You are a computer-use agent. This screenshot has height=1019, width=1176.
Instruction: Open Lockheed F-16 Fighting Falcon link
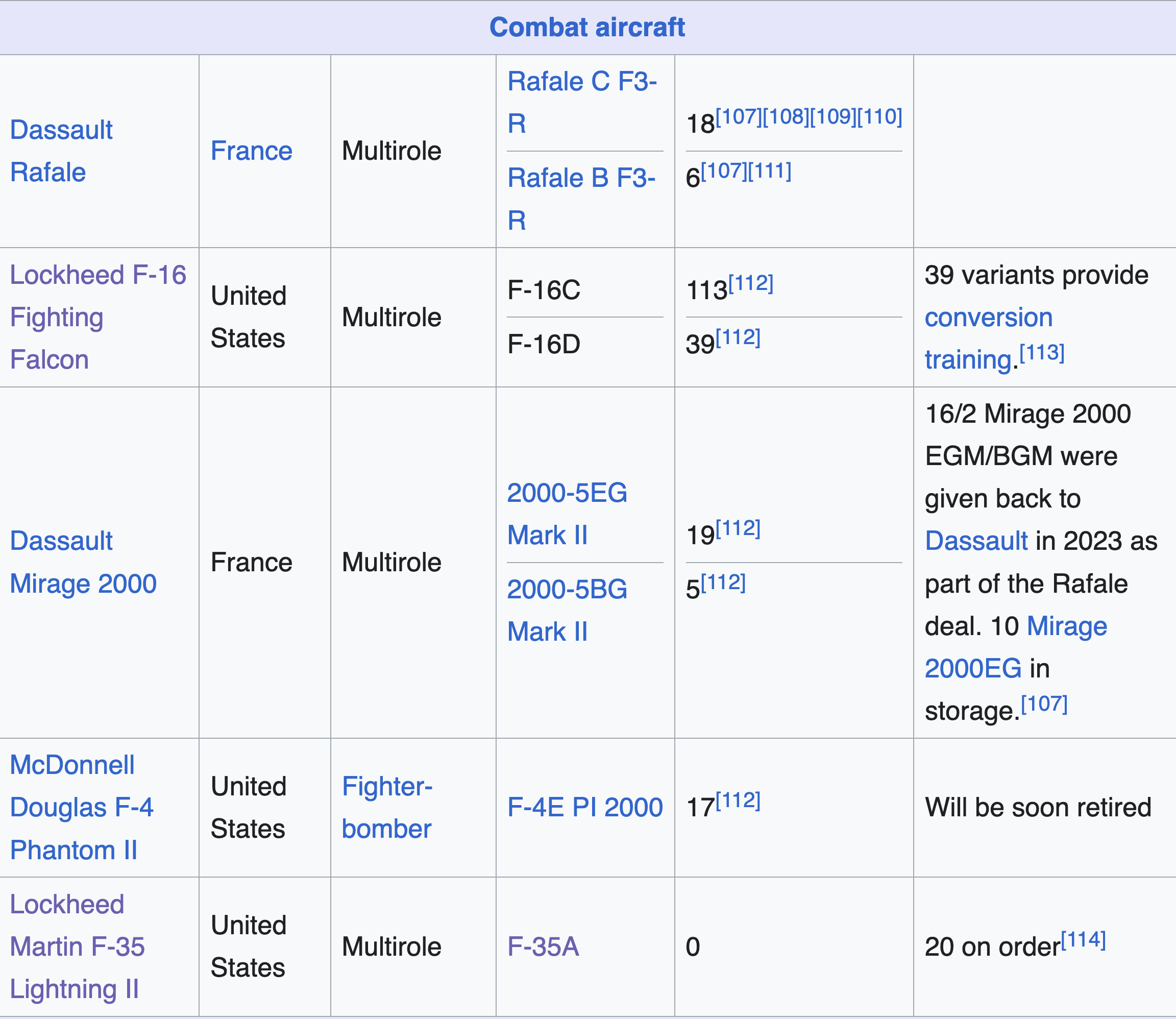(98, 318)
